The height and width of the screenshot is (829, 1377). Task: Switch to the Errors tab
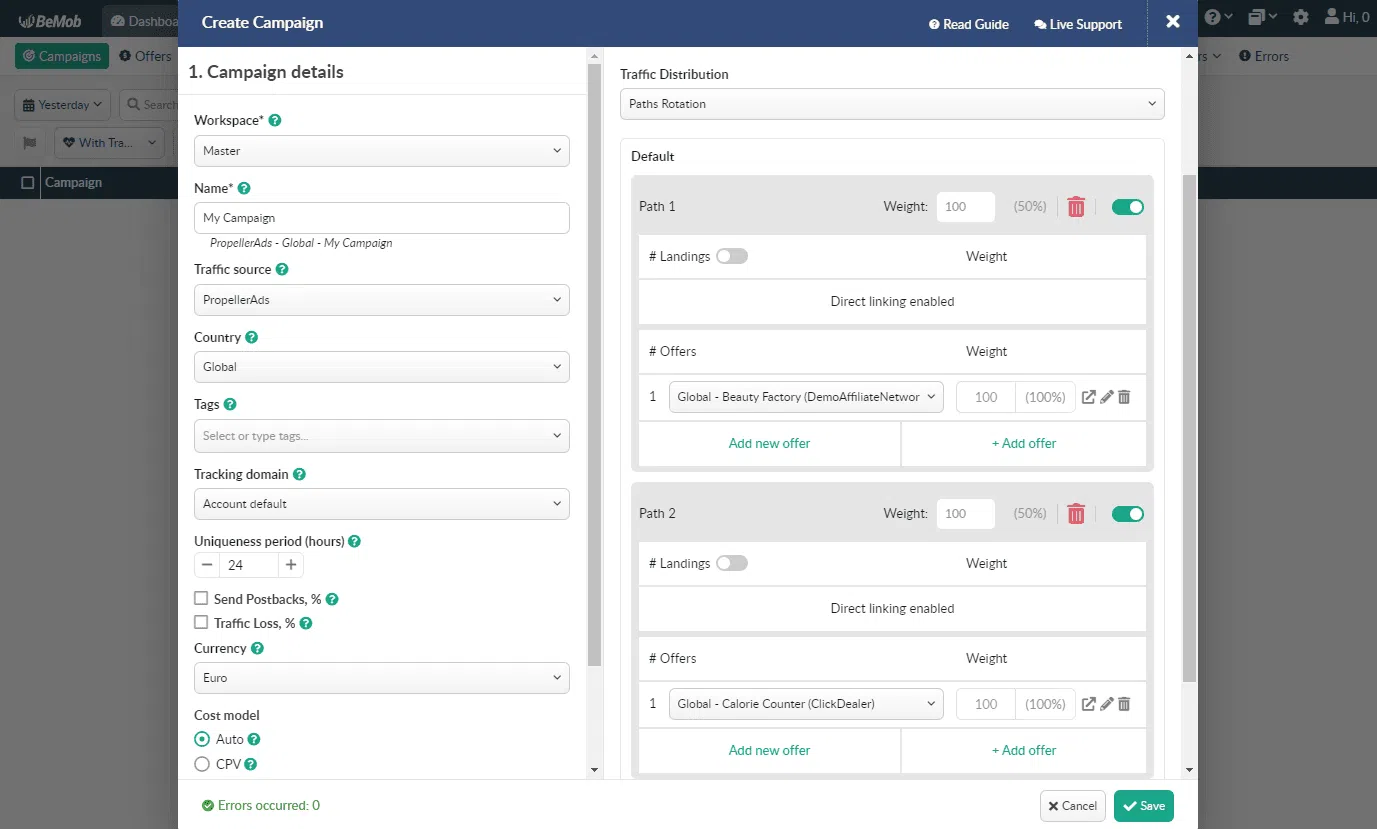click(x=1264, y=56)
